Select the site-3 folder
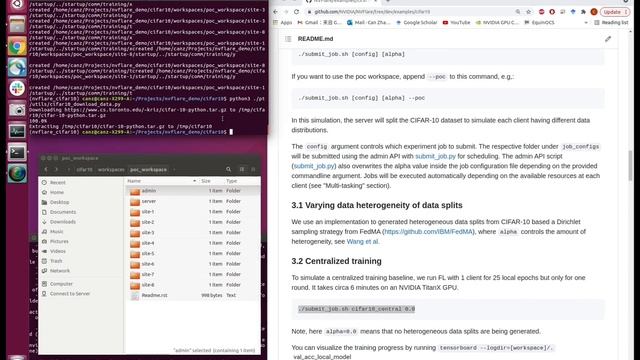The width and height of the screenshot is (640, 360). (192, 232)
